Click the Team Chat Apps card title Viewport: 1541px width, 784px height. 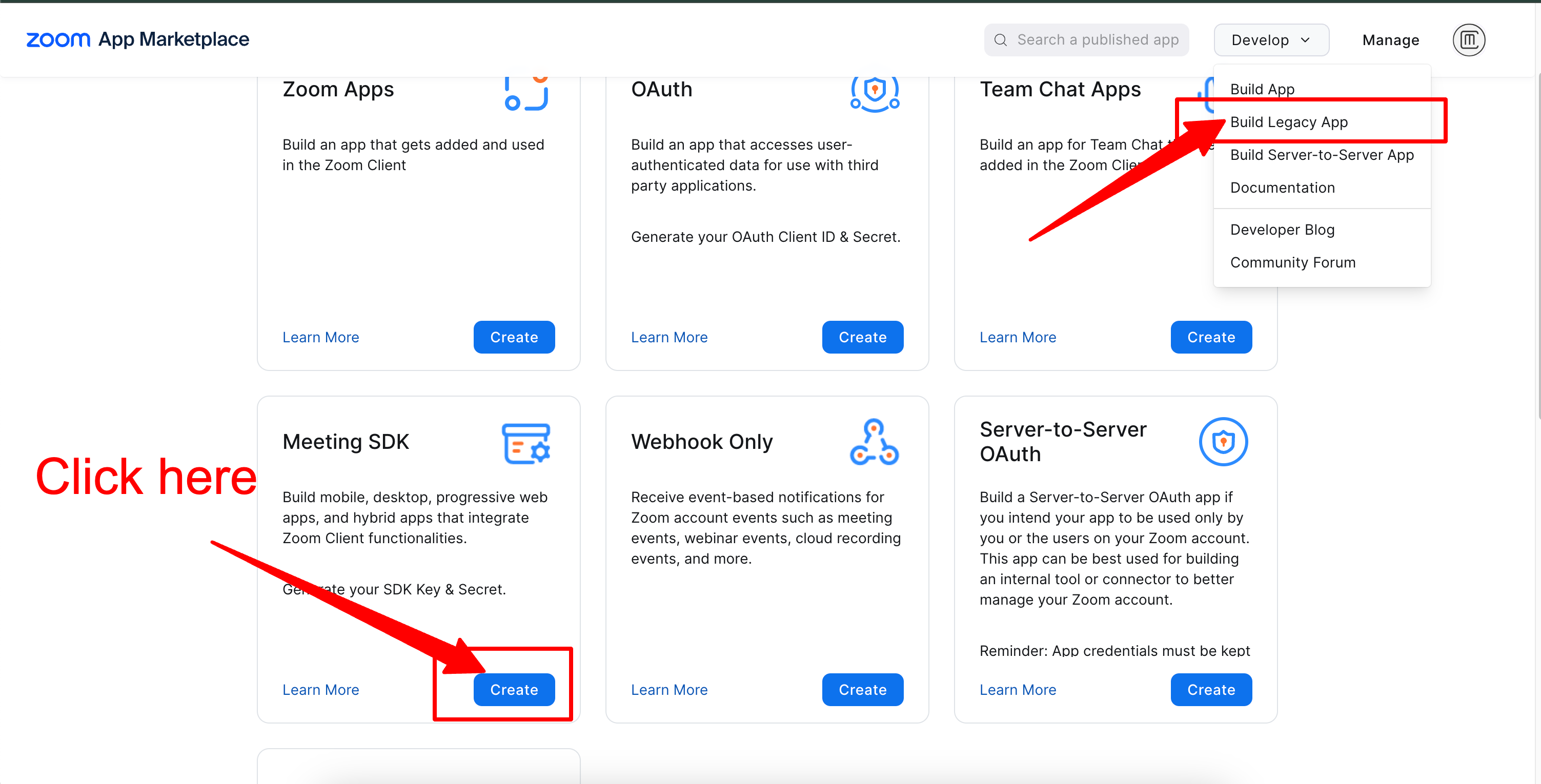(1060, 89)
